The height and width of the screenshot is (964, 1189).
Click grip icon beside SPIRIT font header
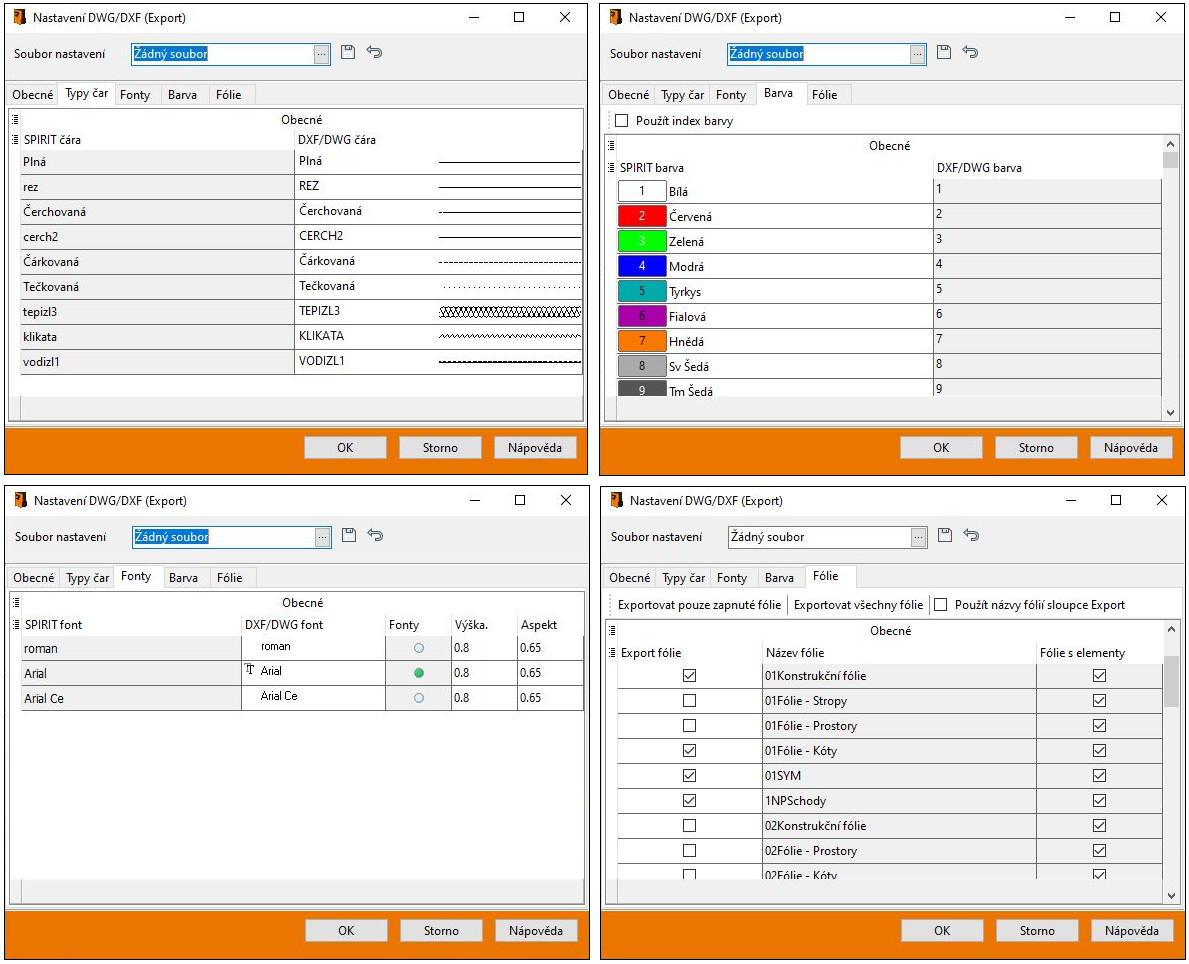15,625
